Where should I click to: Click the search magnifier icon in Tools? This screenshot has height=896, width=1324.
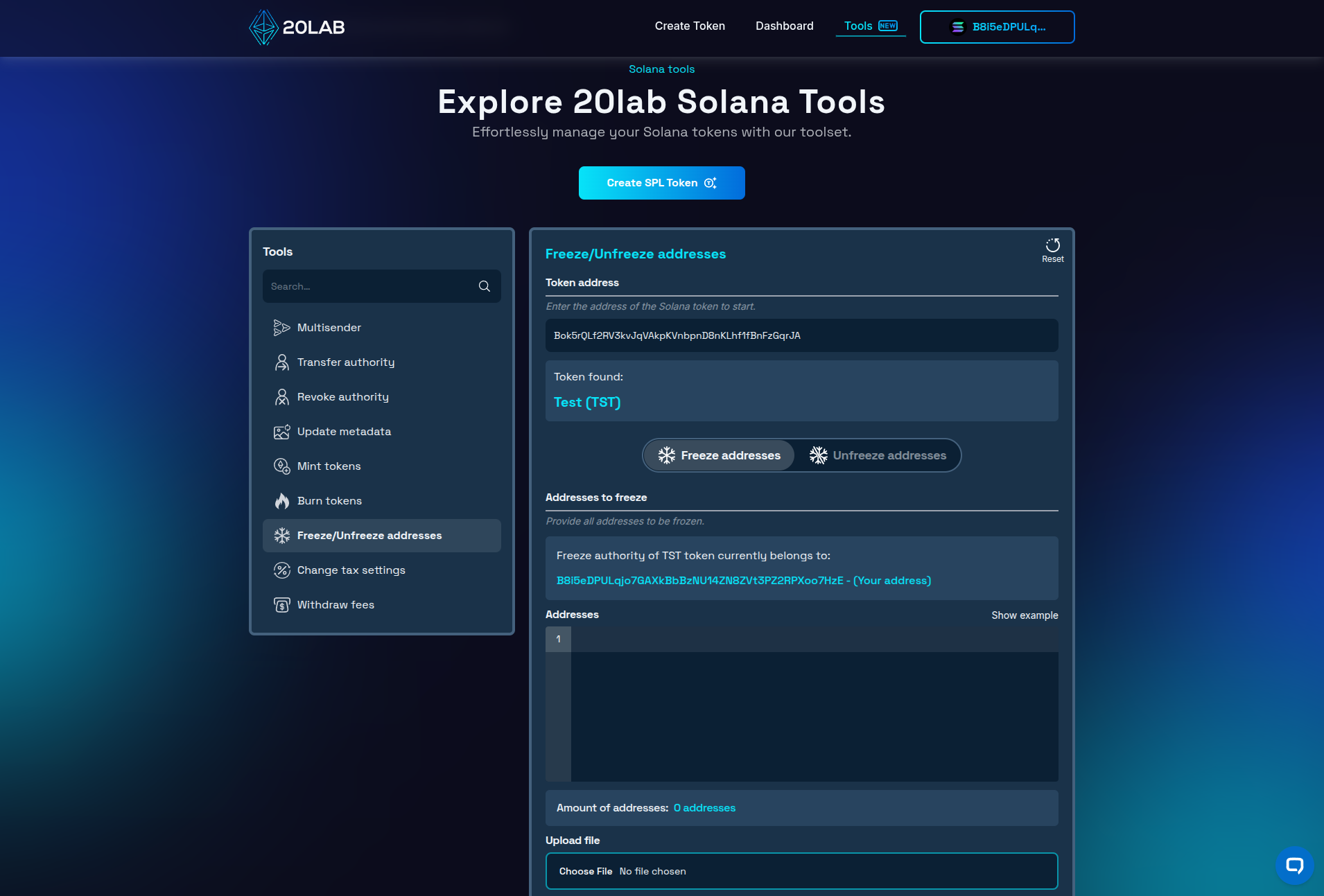(x=485, y=286)
